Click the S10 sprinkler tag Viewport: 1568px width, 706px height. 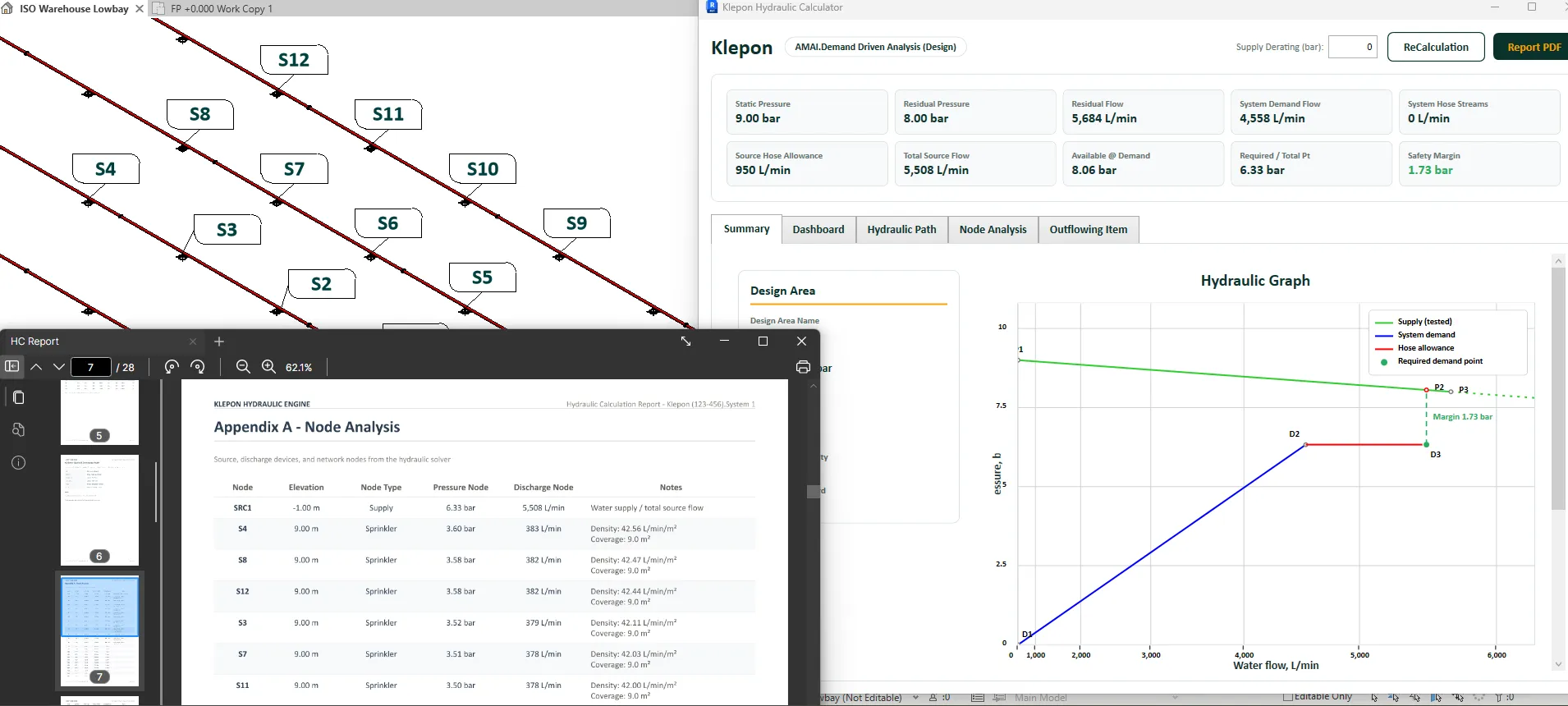483,169
